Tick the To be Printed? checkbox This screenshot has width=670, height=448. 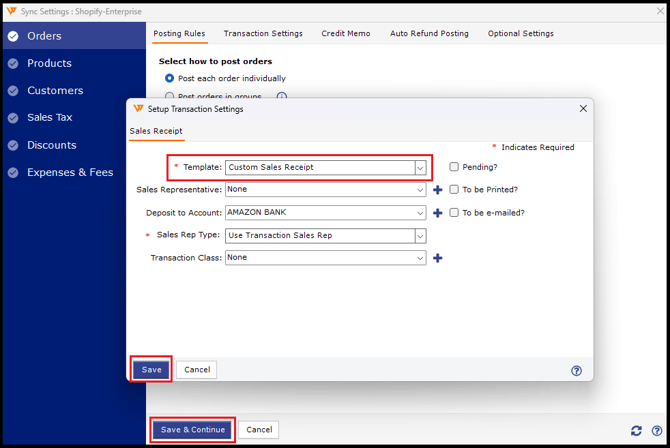(x=454, y=189)
